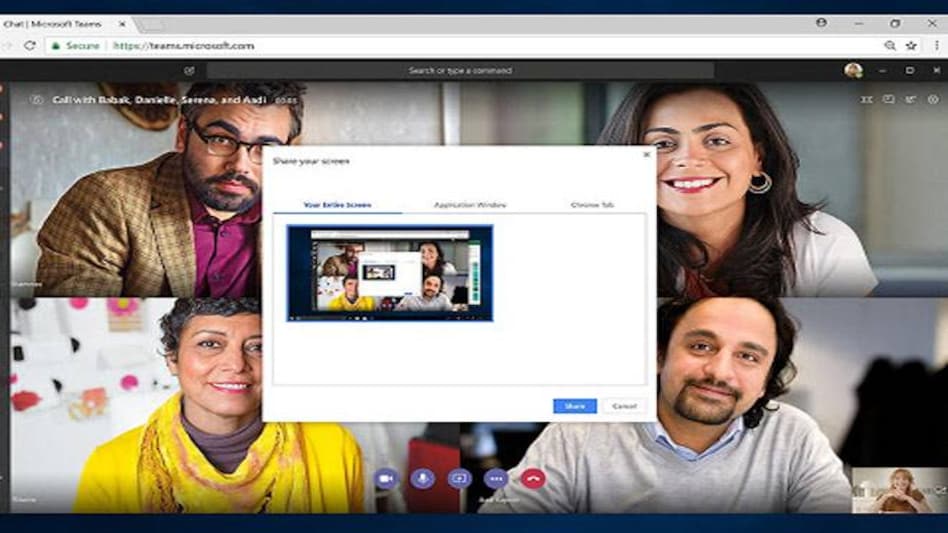This screenshot has width=948, height=533.
Task: Open the zoom magnifier icon in address bar
Action: 890,45
